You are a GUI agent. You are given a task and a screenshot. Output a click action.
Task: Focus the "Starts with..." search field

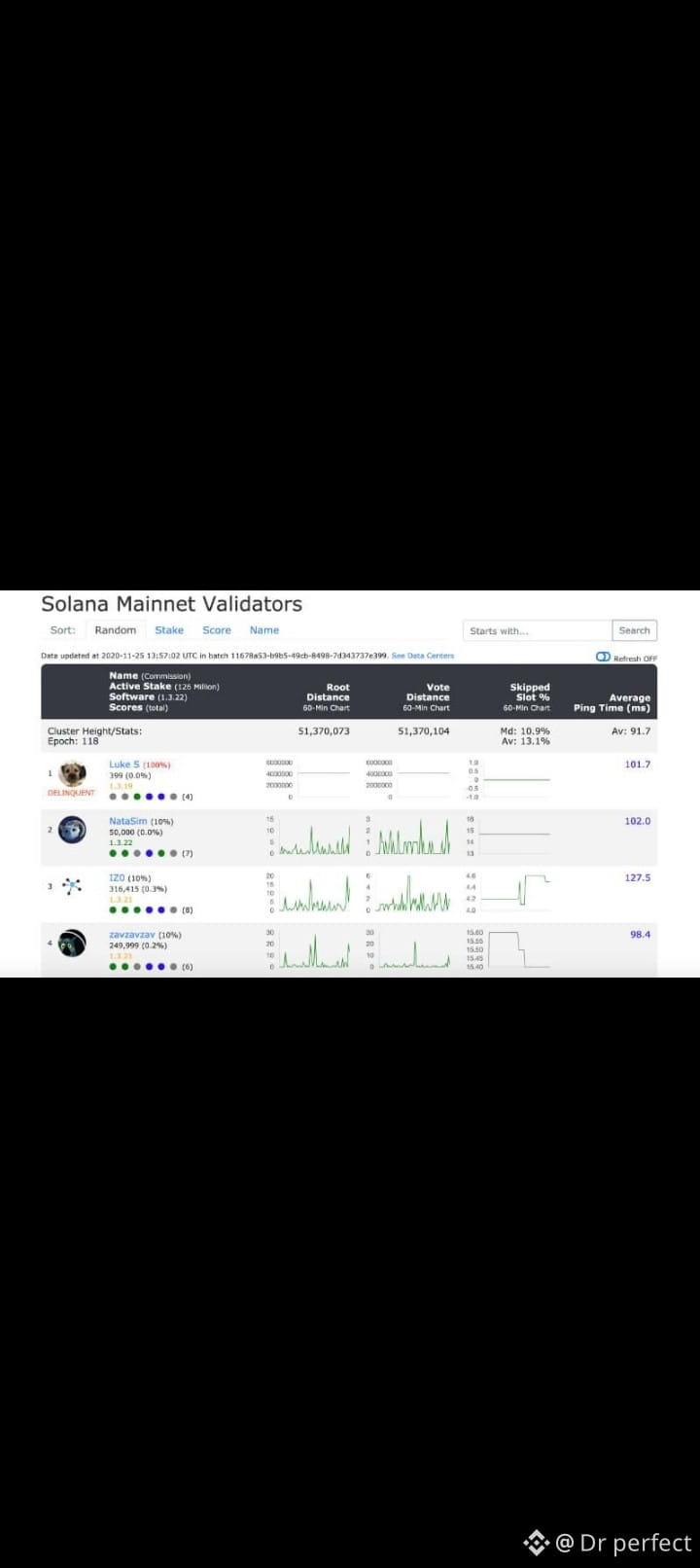[538, 630]
